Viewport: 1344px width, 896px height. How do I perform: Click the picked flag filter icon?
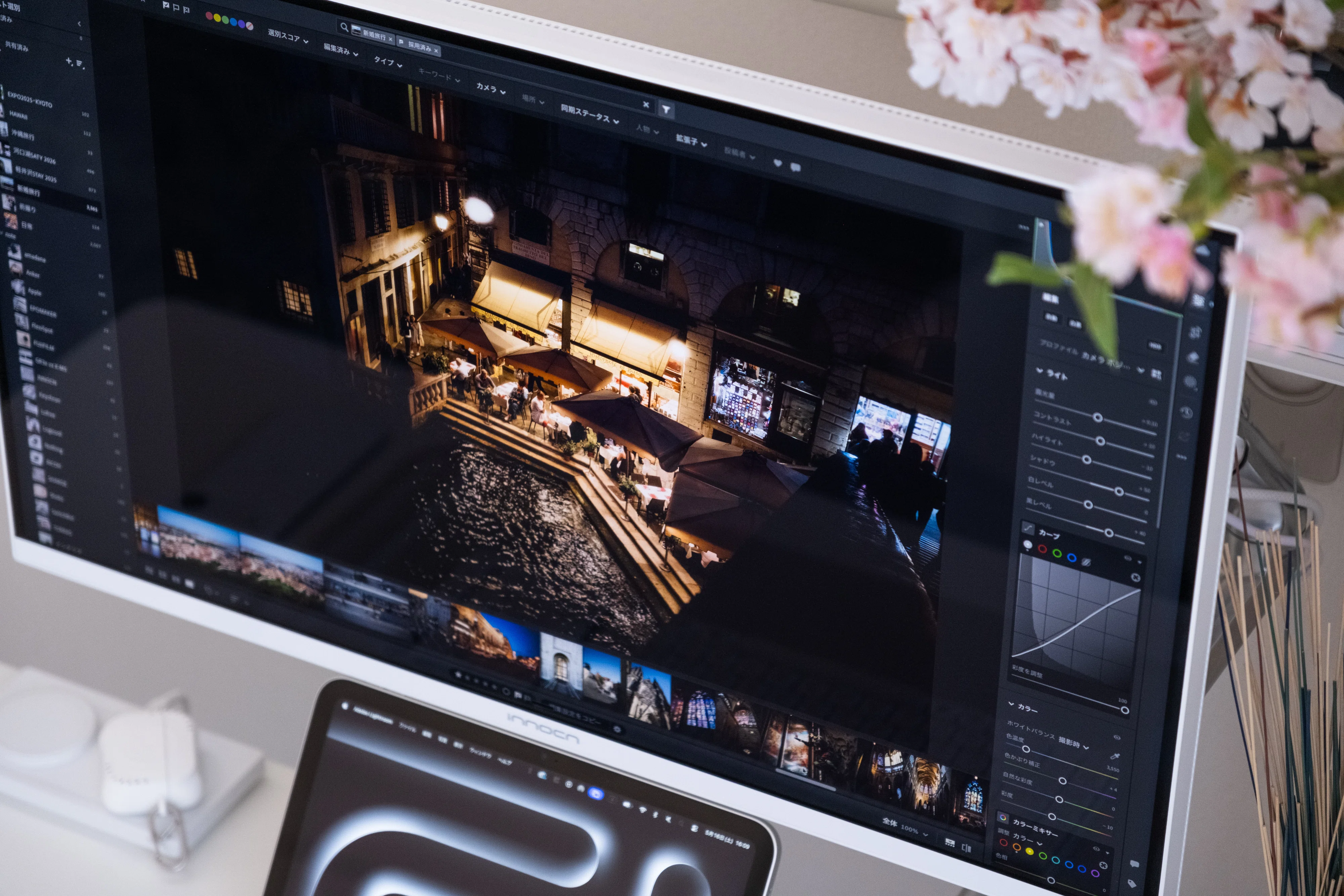coord(166,5)
